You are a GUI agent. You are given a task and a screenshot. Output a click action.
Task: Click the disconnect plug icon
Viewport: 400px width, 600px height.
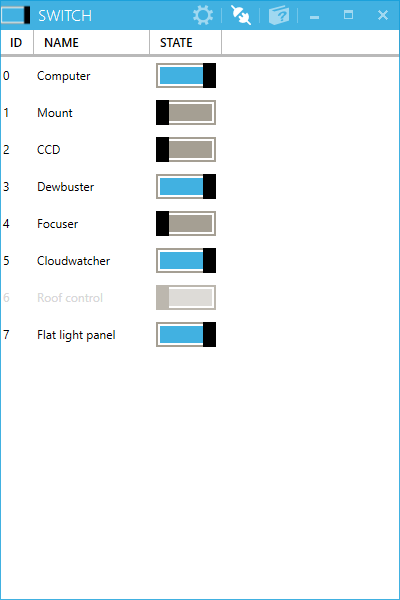click(x=241, y=15)
